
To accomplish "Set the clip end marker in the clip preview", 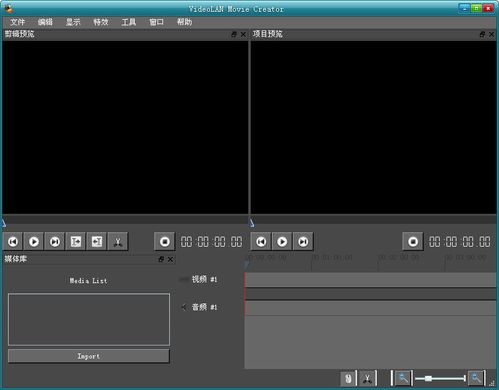I will [x=97, y=241].
